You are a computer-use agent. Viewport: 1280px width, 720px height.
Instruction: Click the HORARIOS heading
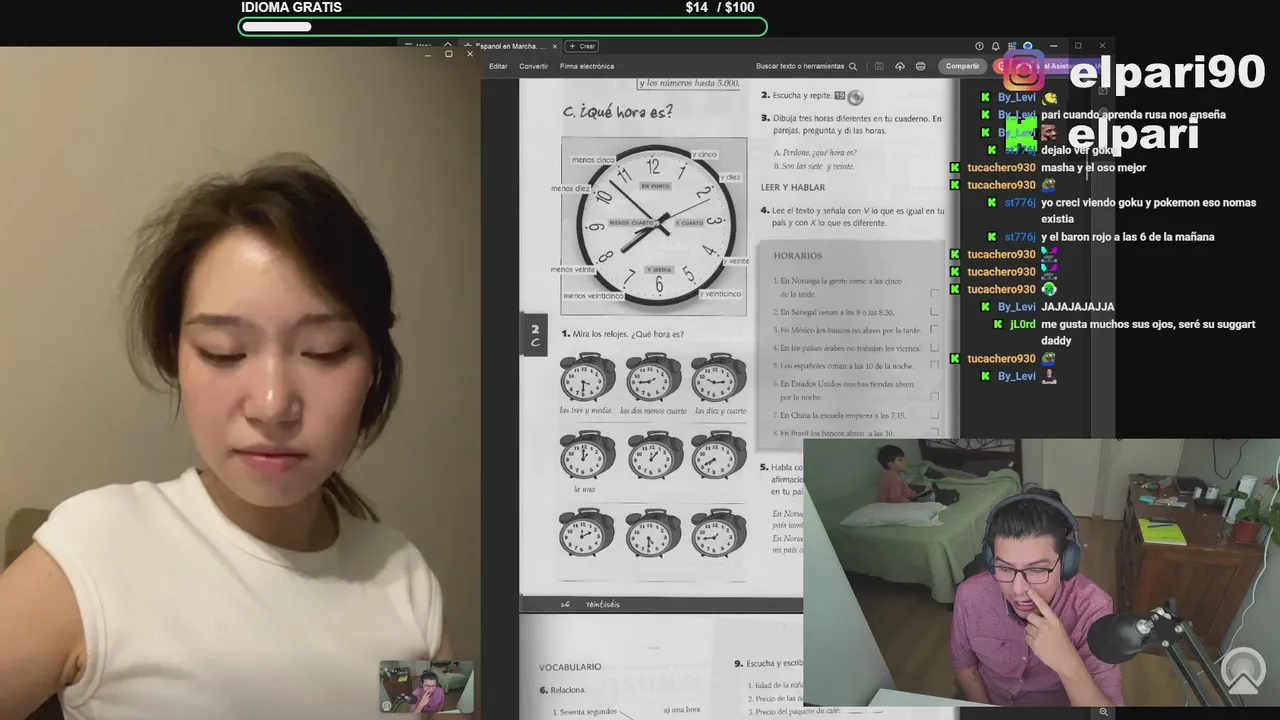797,256
